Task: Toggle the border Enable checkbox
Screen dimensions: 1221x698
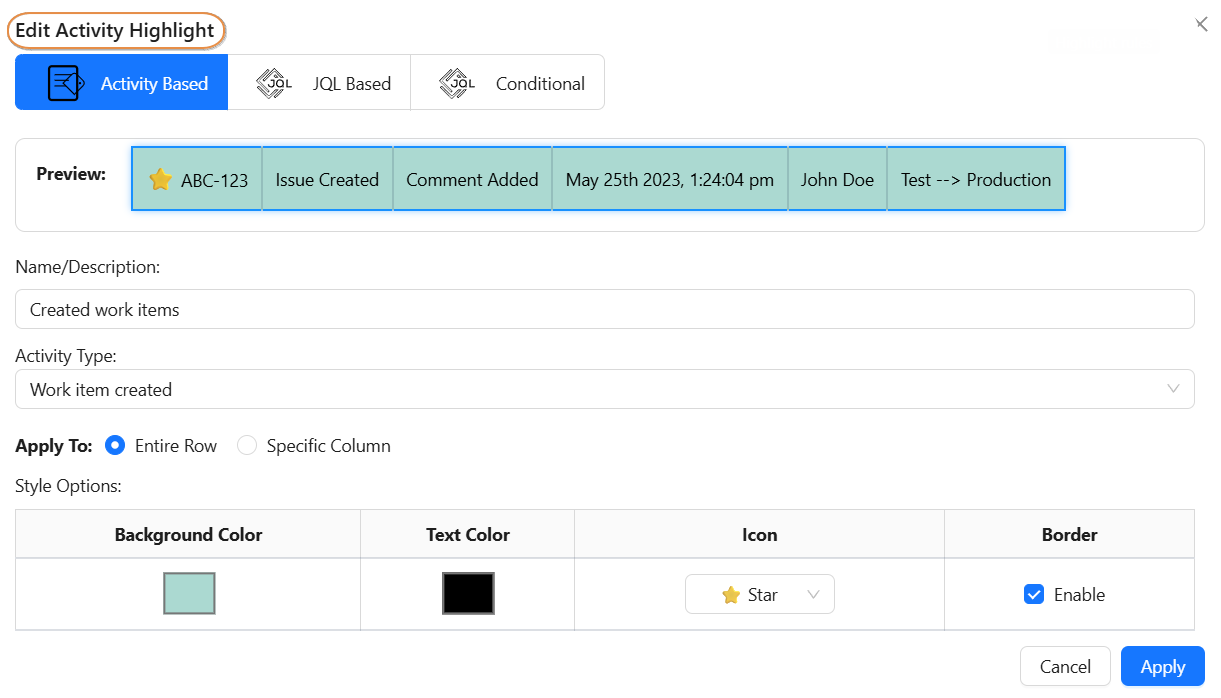Action: [1034, 595]
